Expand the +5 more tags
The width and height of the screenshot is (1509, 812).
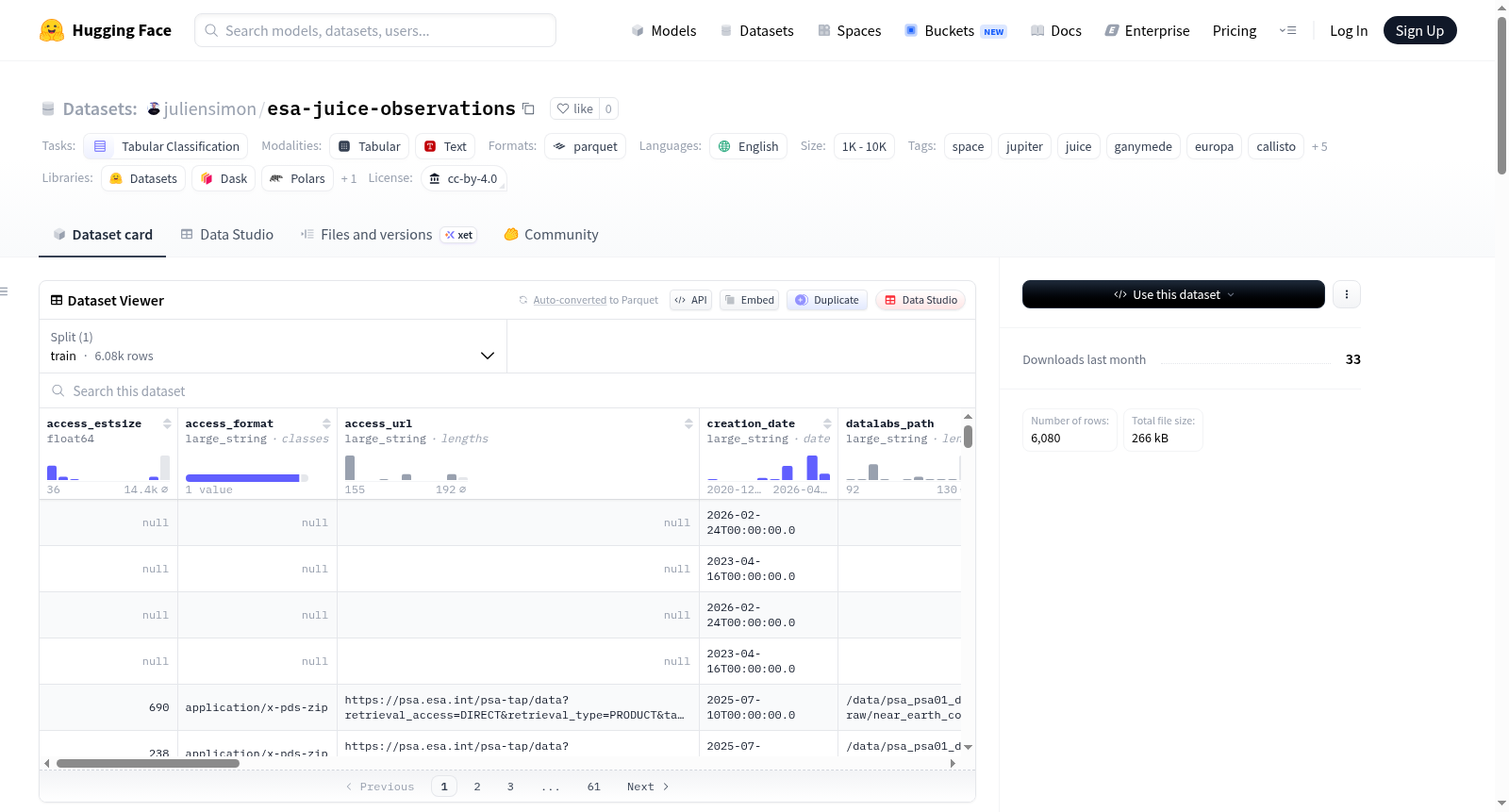[x=1319, y=146]
